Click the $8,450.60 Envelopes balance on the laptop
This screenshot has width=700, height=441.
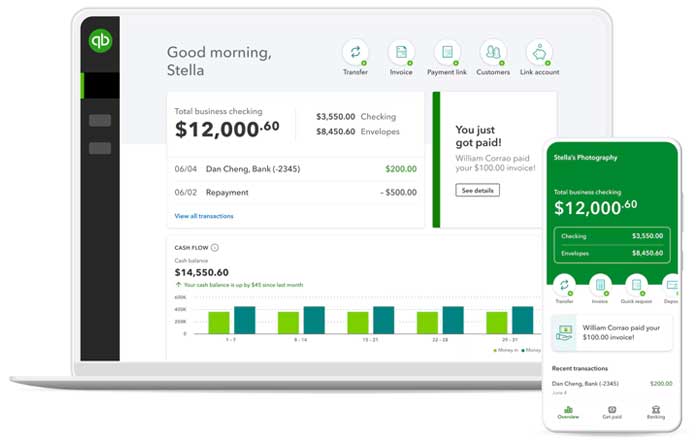click(336, 132)
